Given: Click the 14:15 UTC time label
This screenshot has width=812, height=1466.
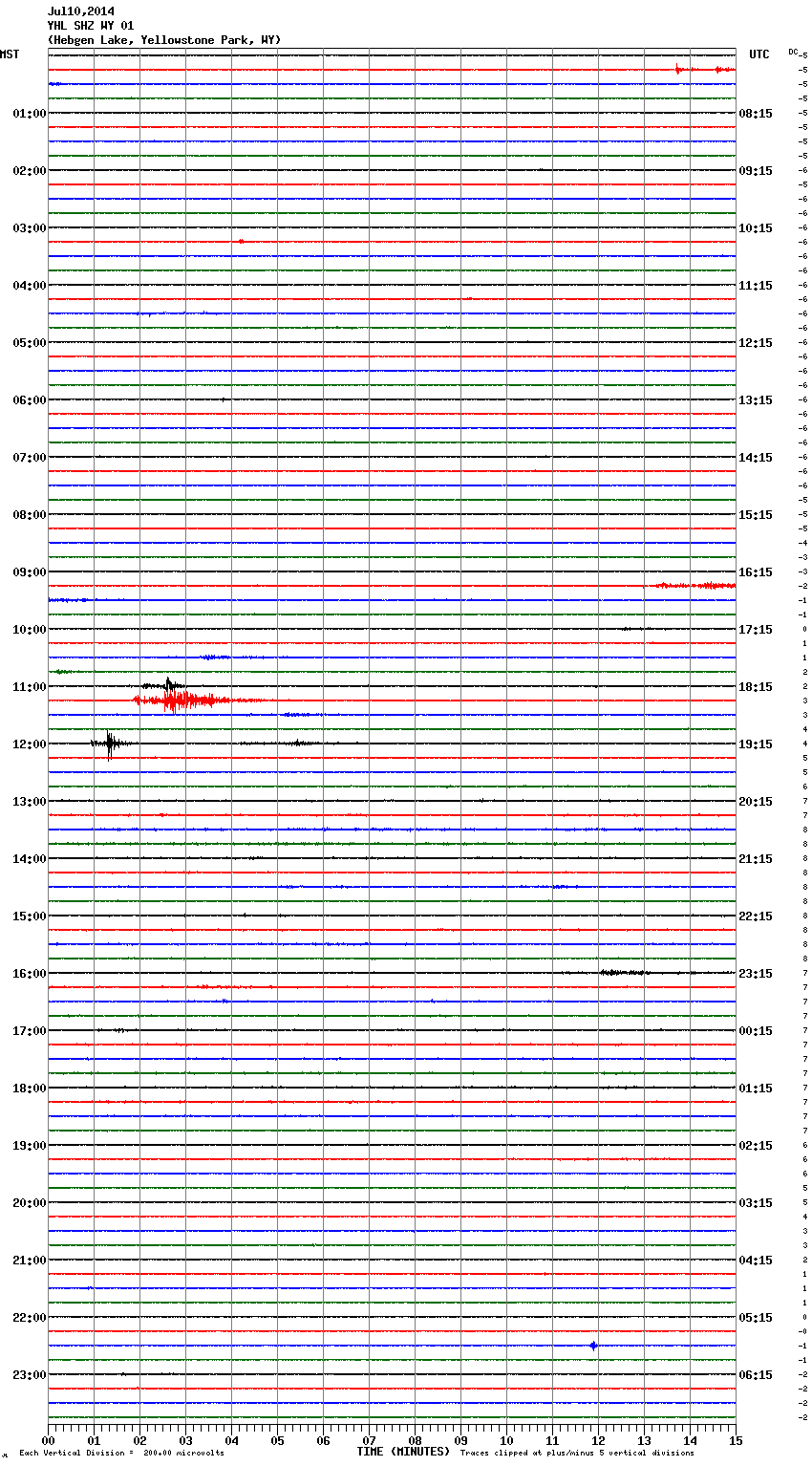Looking at the screenshot, I should pyautogui.click(x=756, y=458).
